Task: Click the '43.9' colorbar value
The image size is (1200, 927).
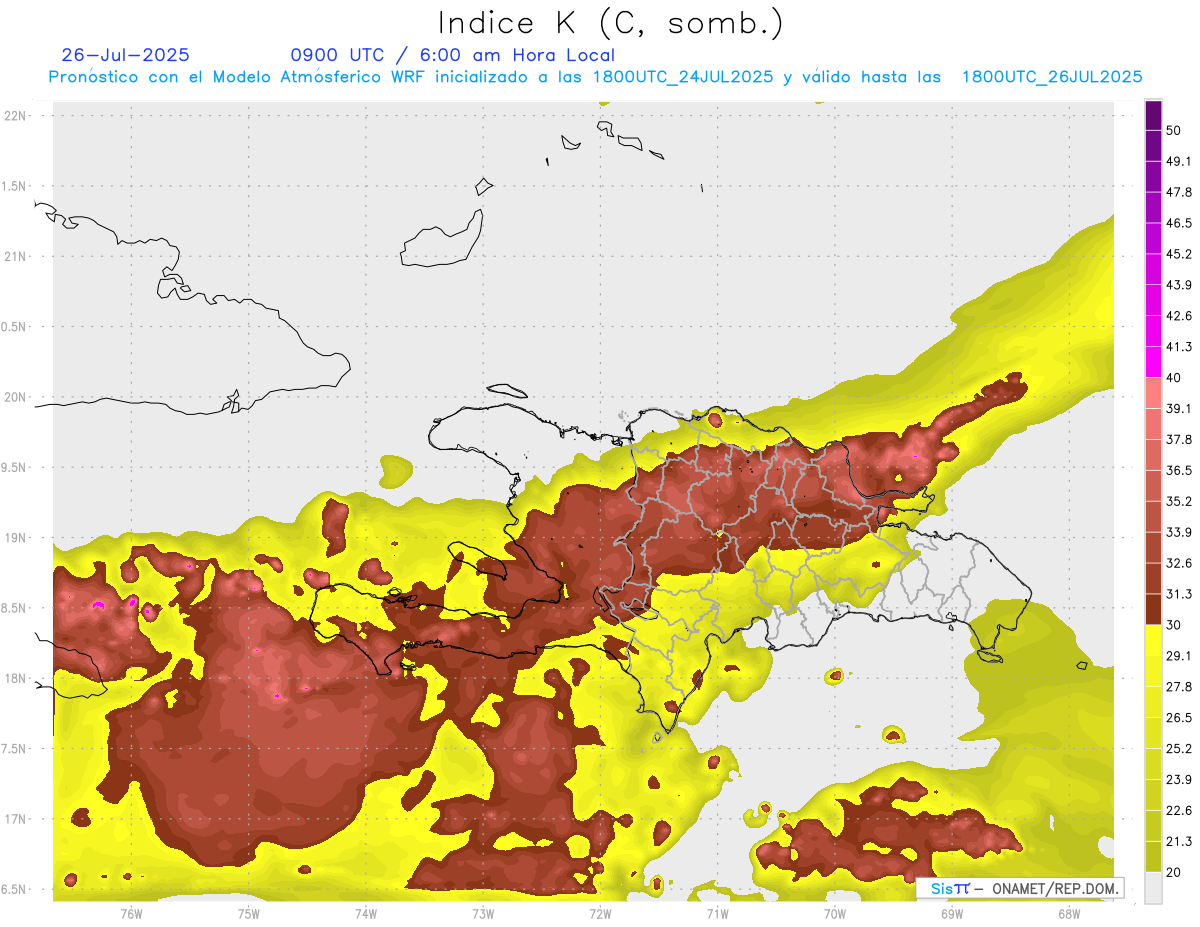Action: [1179, 285]
